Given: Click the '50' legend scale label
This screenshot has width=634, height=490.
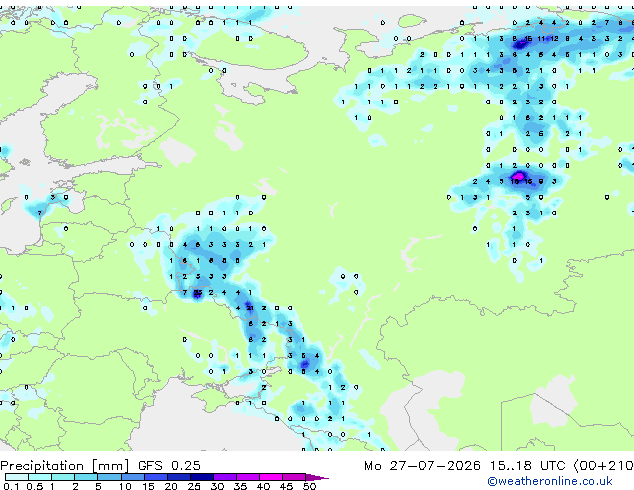Looking at the screenshot, I should (310, 486).
